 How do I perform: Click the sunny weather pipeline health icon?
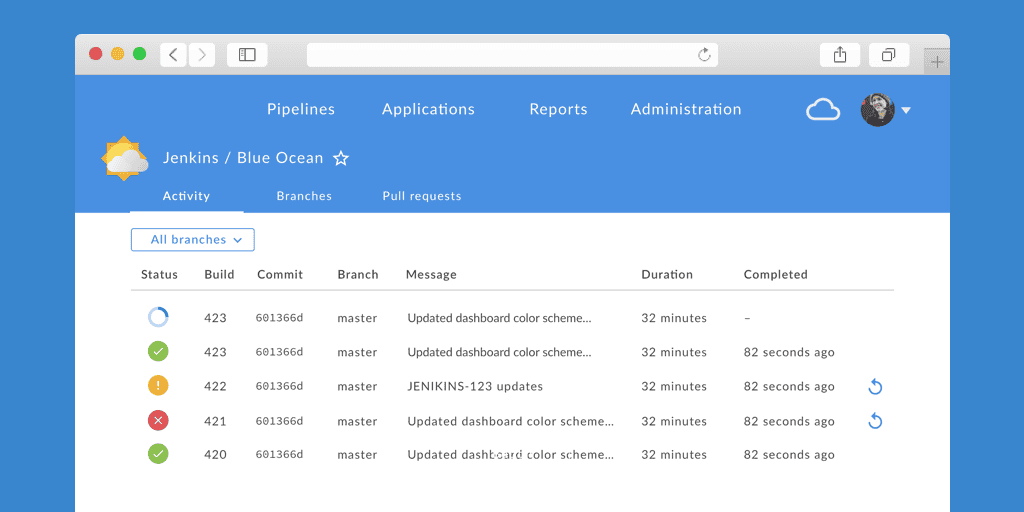coord(125,158)
